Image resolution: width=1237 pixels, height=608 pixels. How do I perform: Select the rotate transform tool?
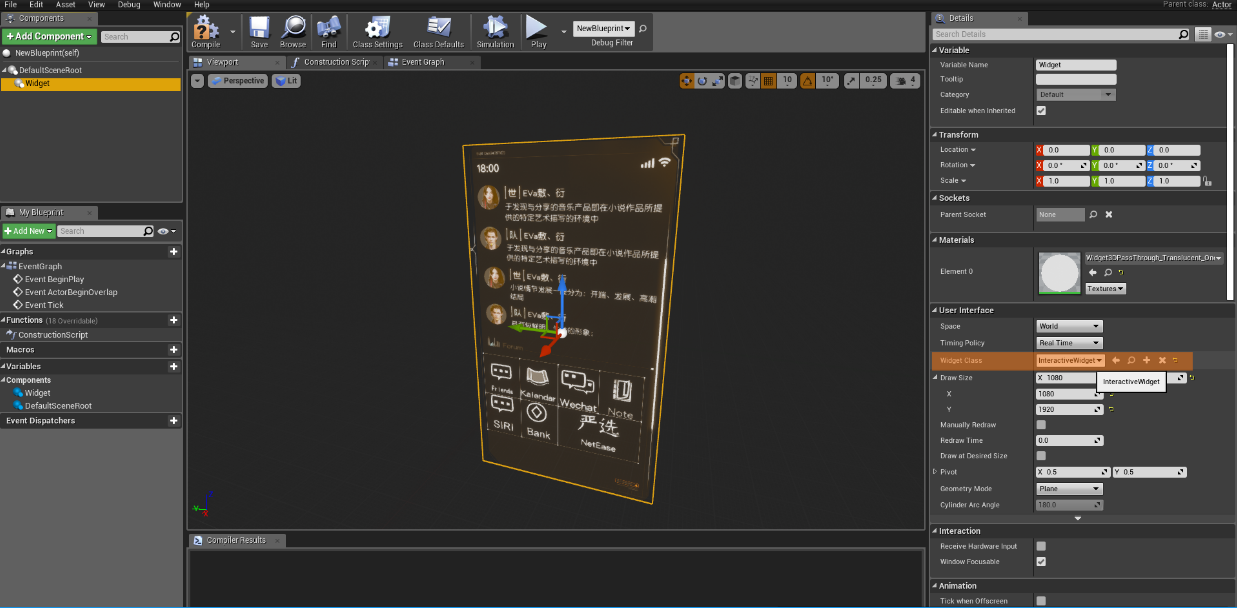[703, 81]
